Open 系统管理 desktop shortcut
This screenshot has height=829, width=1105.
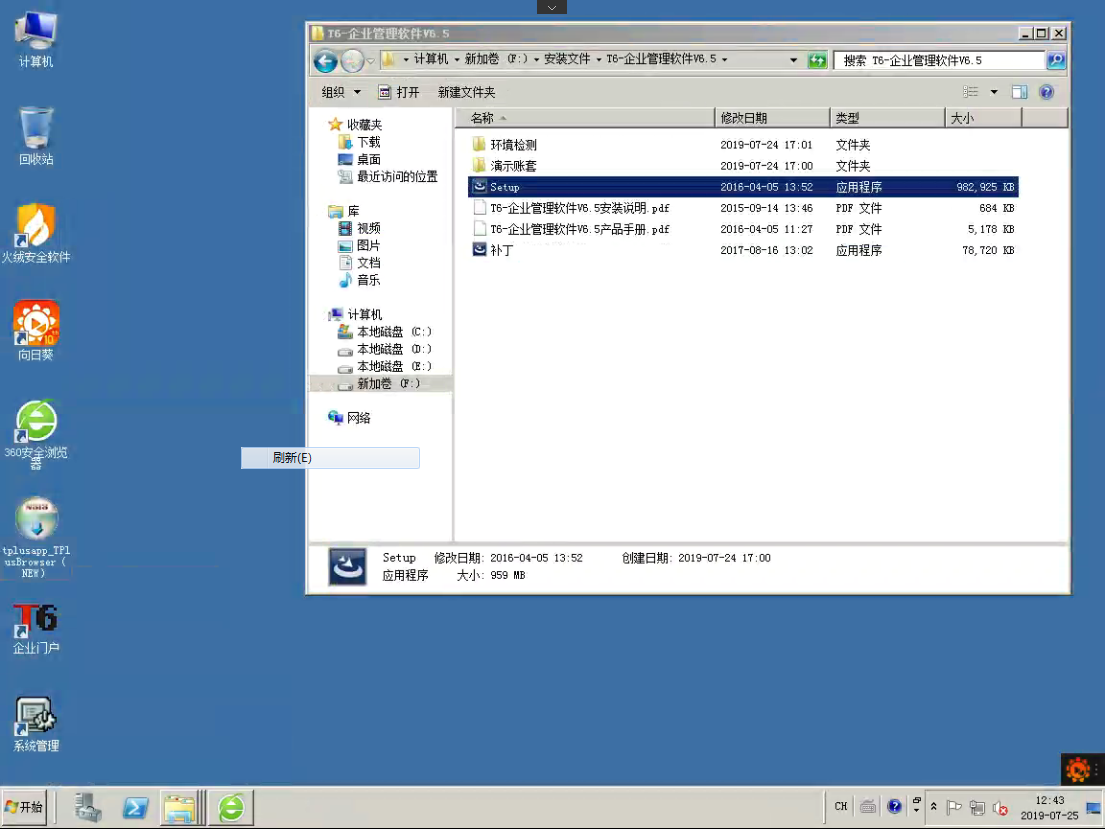pyautogui.click(x=36, y=725)
